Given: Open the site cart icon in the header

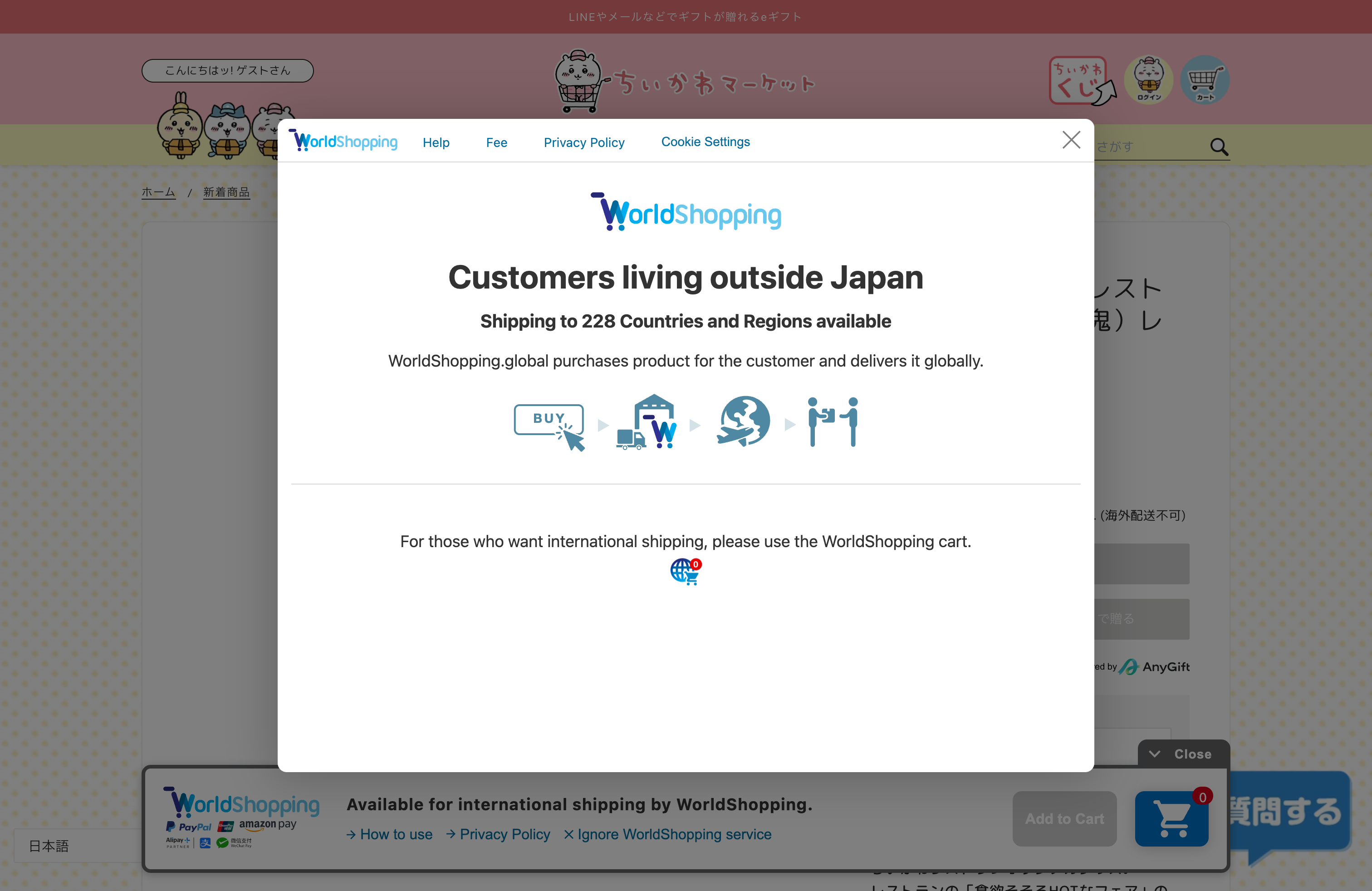Looking at the screenshot, I should (x=1204, y=79).
